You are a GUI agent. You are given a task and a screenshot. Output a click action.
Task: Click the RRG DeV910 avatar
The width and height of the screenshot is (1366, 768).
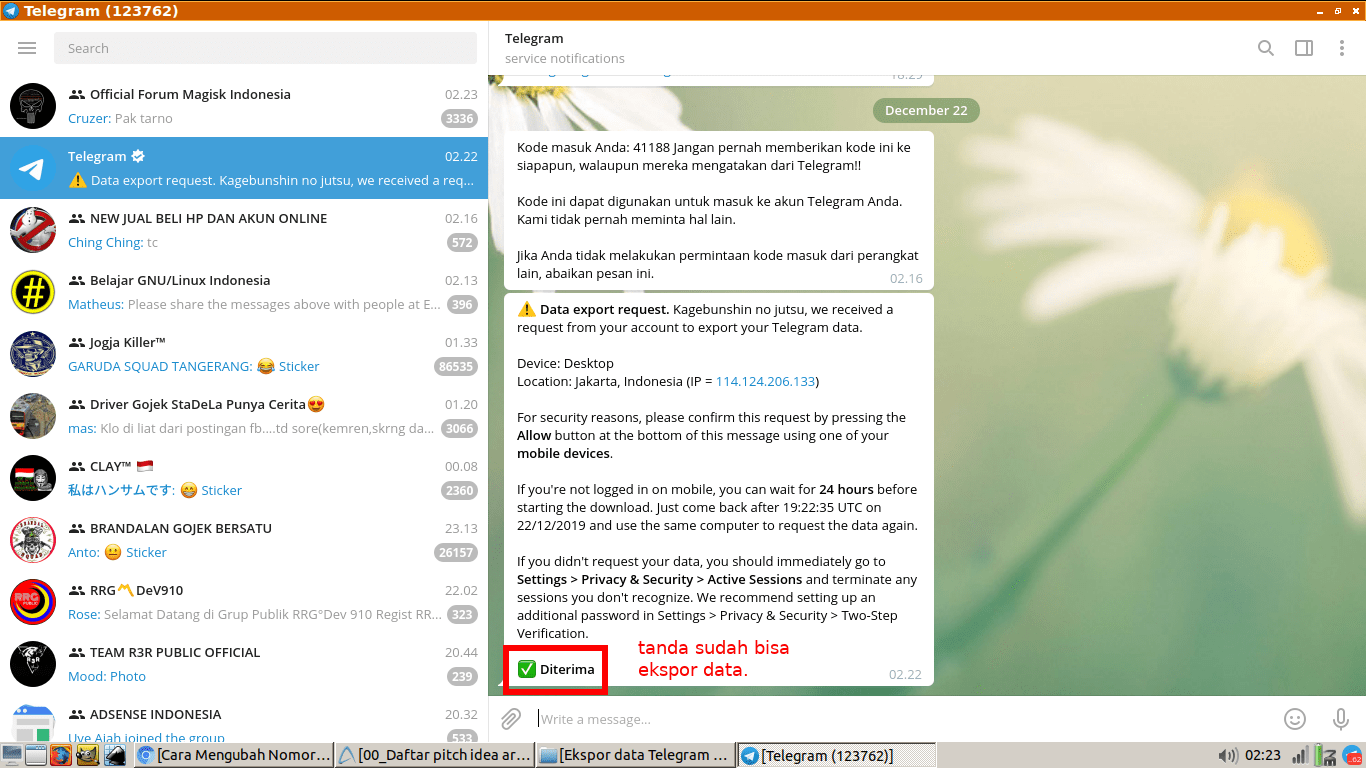pos(33,602)
